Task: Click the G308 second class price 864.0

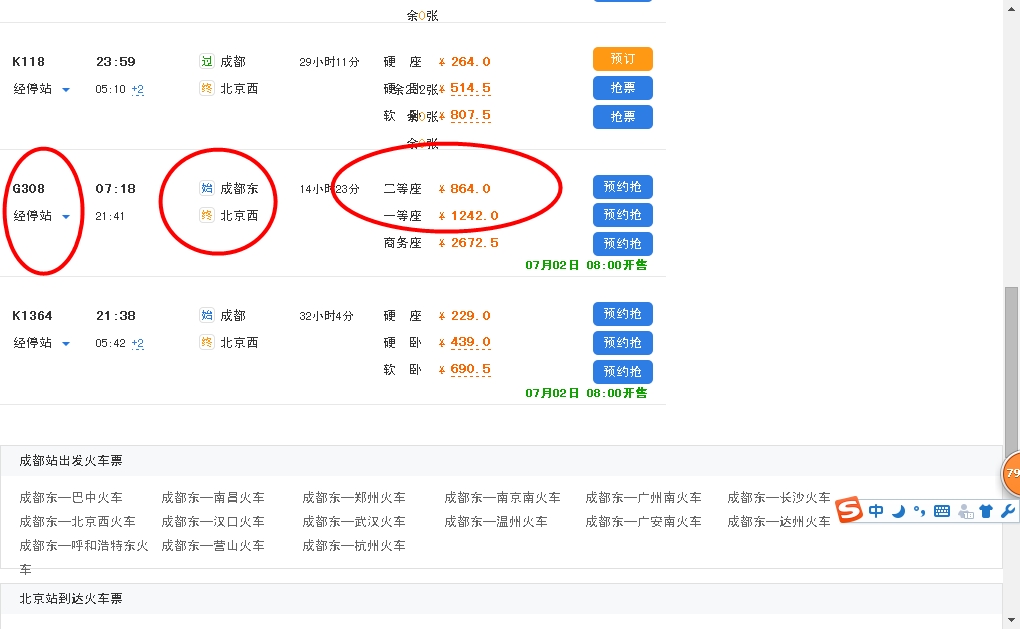Action: tap(464, 189)
